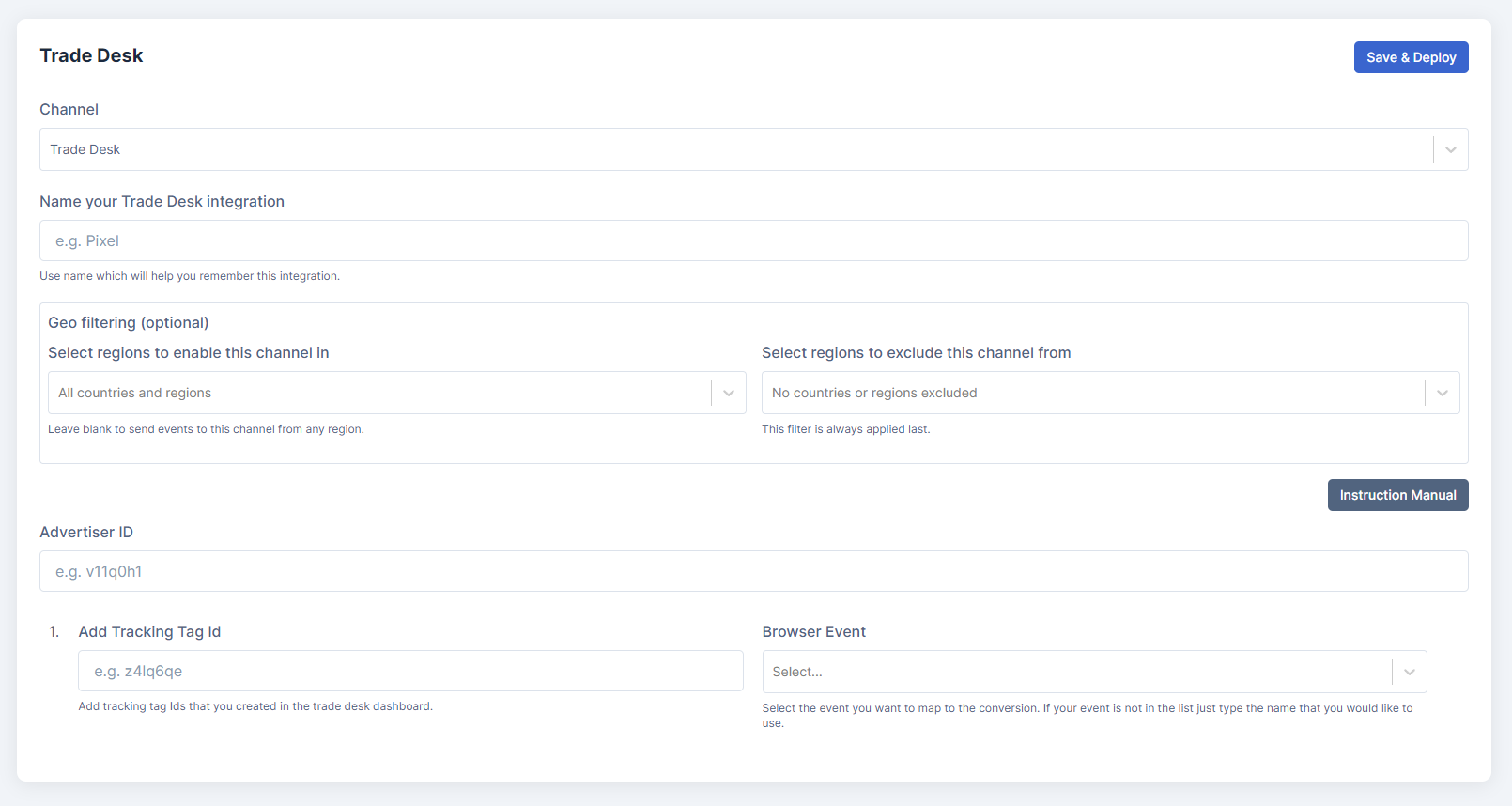The width and height of the screenshot is (1512, 806).
Task: Open the 'All countries and regions' selector
Action: (x=376, y=393)
